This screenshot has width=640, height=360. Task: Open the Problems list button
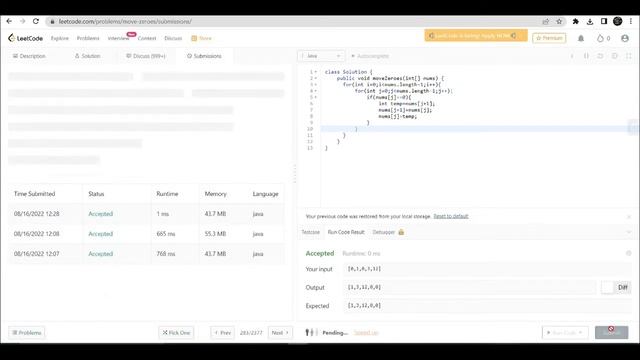[x=27, y=333]
